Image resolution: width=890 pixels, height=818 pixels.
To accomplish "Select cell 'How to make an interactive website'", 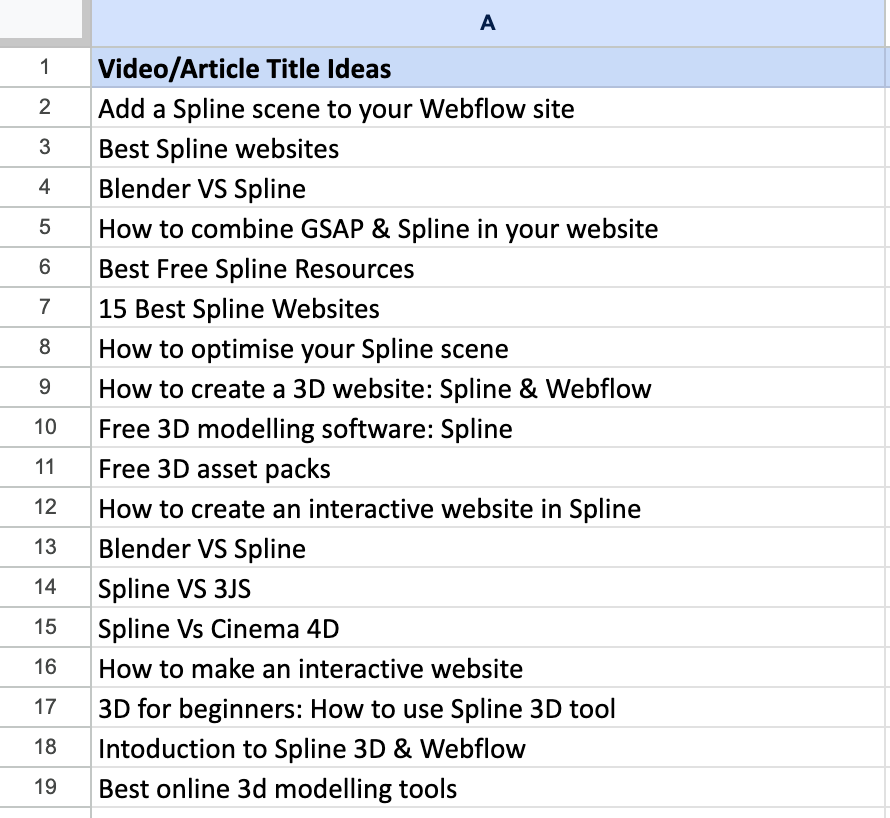I will click(490, 668).
